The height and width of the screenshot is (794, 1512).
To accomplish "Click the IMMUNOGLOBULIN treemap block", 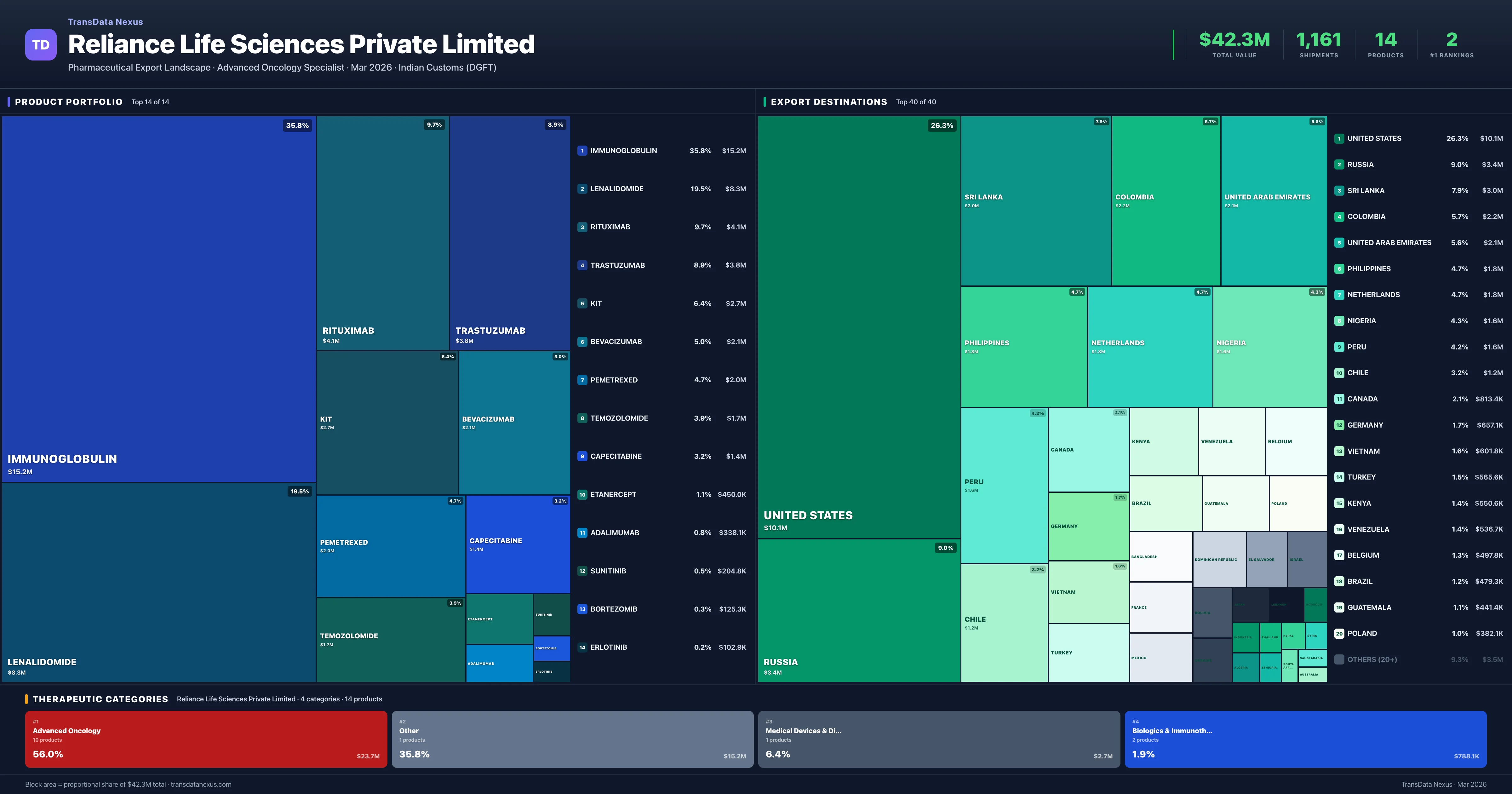I will 158,298.
